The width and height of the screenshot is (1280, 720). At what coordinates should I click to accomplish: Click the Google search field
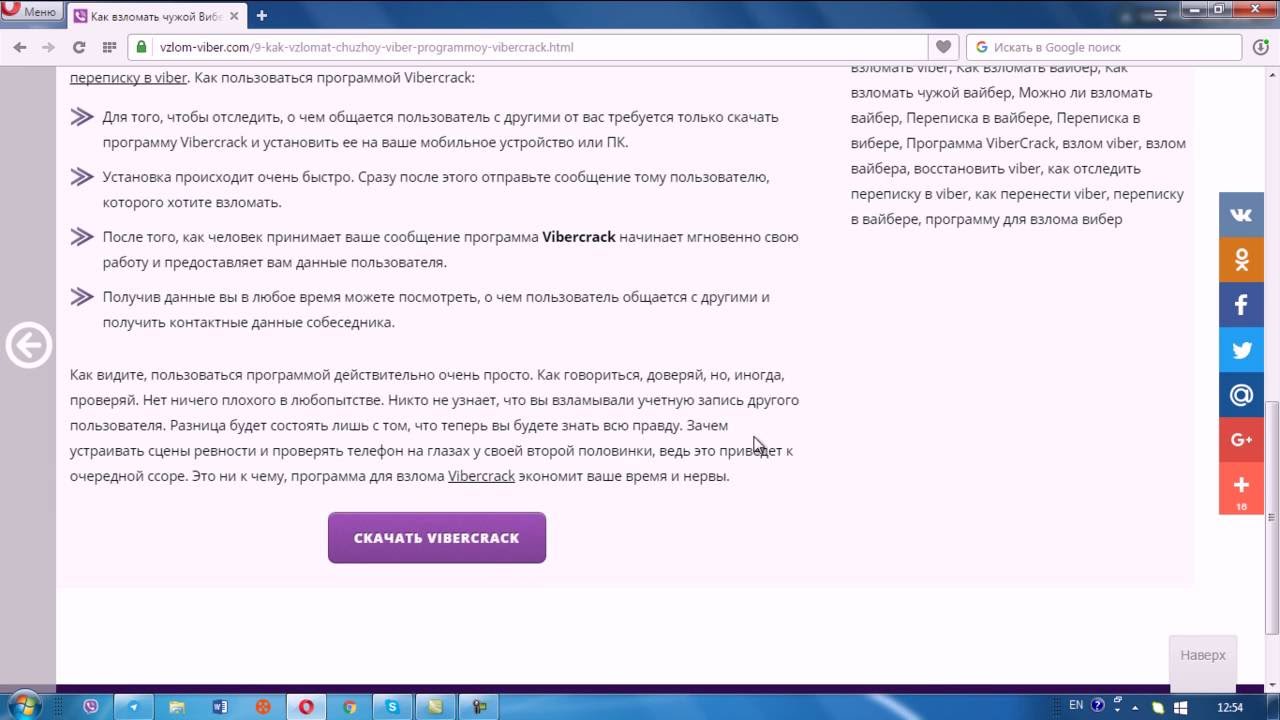pos(1105,47)
